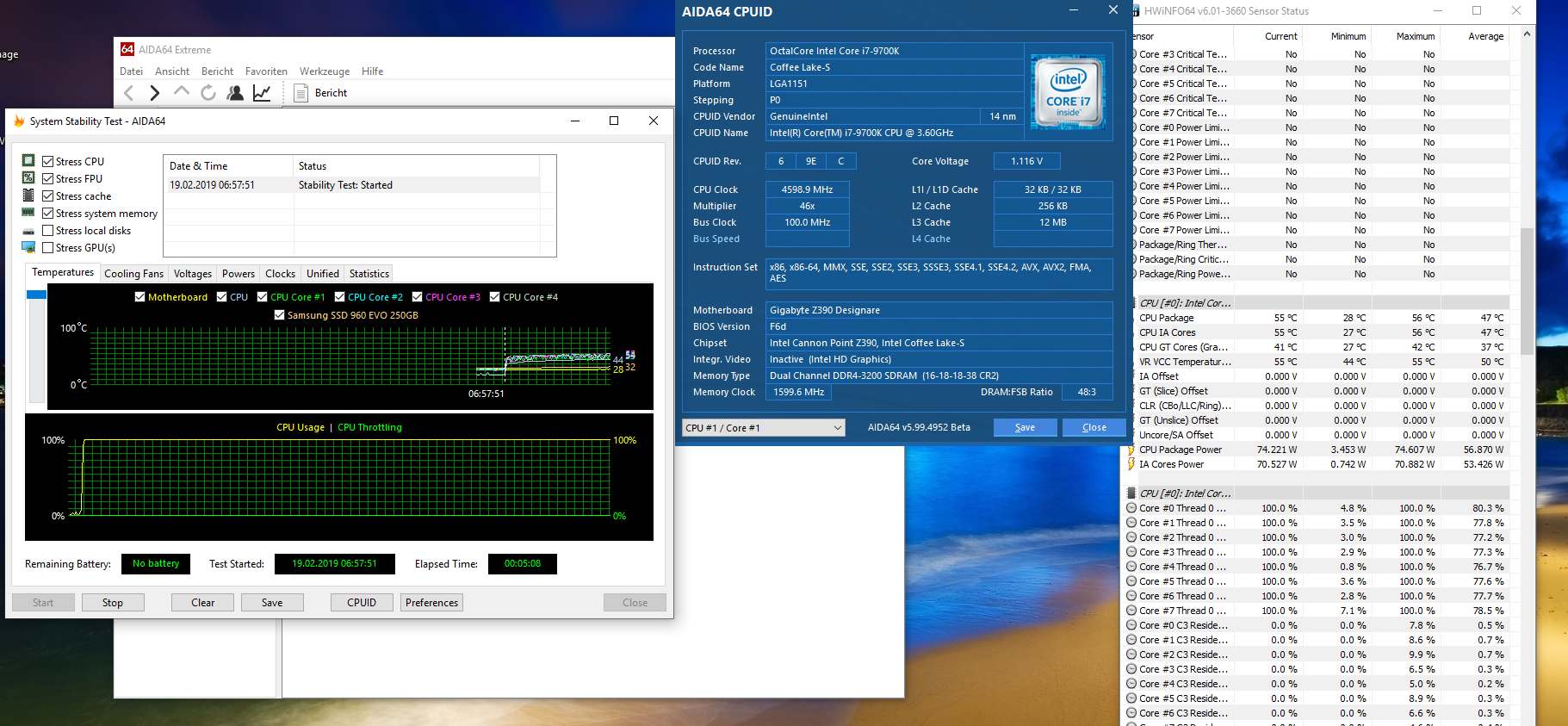Uncheck CPU Core #1 graph checkbox

coord(262,297)
